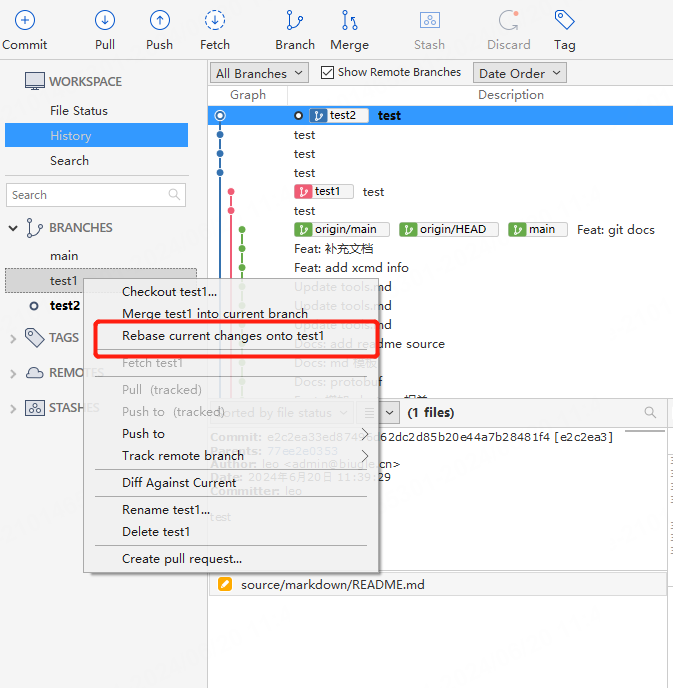Click the sidebar Search input field
This screenshot has width=673, height=688.
pos(88,195)
